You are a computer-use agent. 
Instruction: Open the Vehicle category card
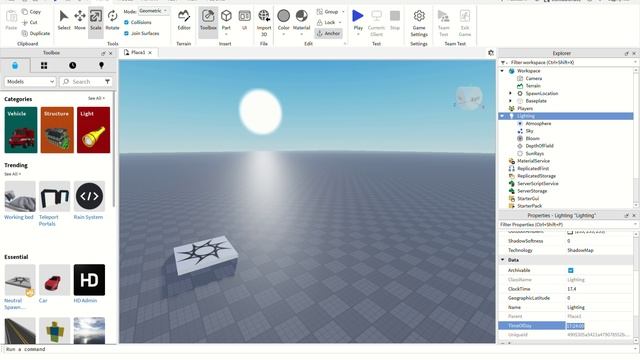click(21, 130)
